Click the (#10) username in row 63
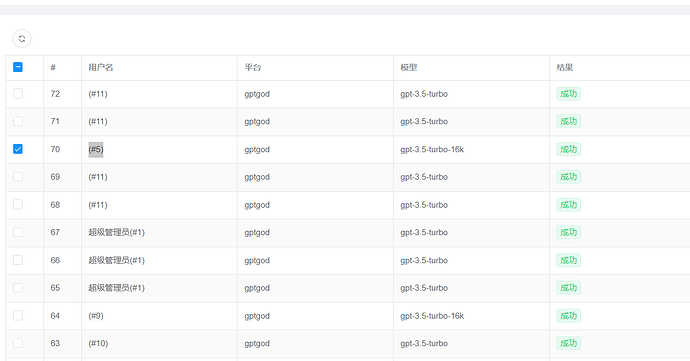Image resolution: width=690 pixels, height=361 pixels. coord(98,343)
